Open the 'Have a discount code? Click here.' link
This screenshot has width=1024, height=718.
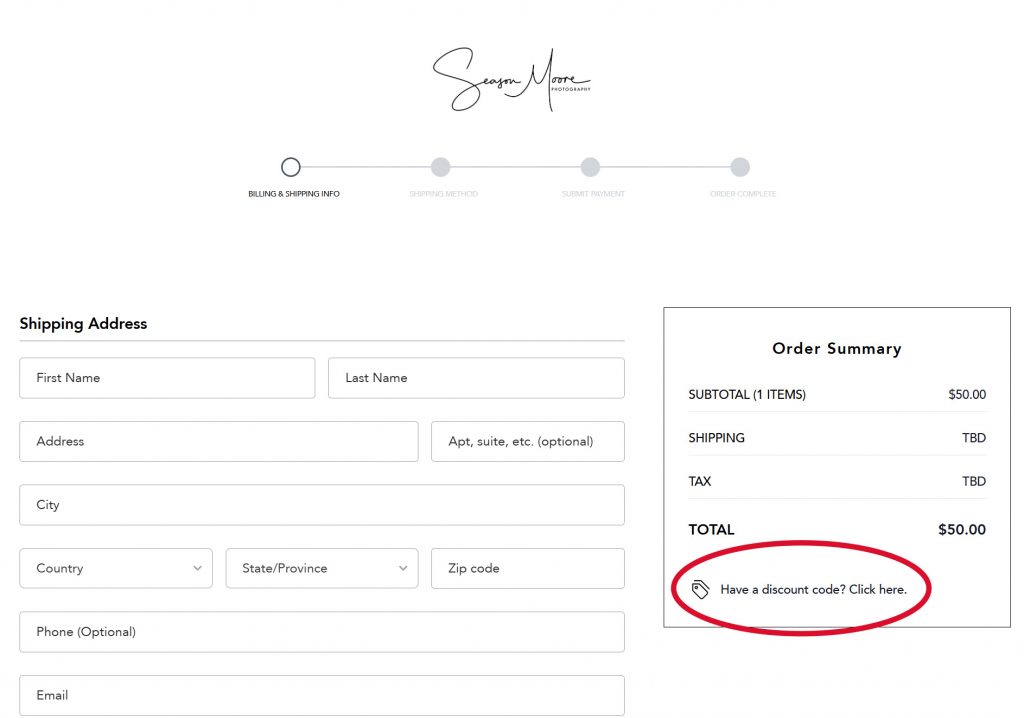click(813, 590)
